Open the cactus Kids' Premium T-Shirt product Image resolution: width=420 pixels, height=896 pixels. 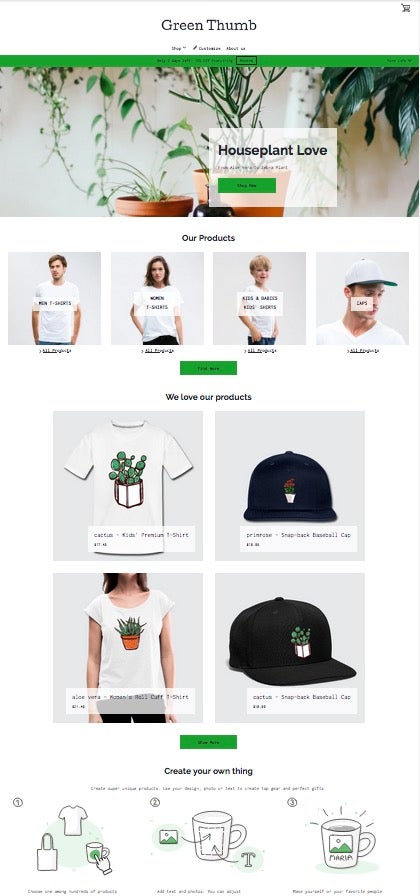click(x=128, y=486)
